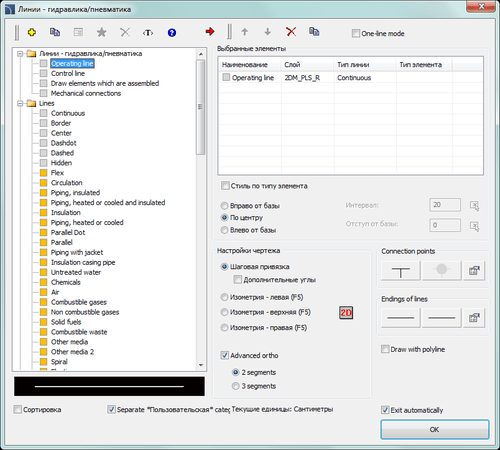Click the move down arrow icon
The image size is (500, 450).
click(267, 32)
